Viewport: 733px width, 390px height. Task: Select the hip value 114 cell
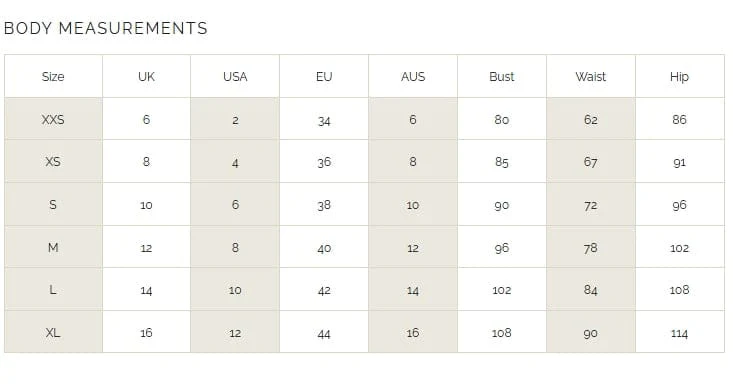point(679,333)
